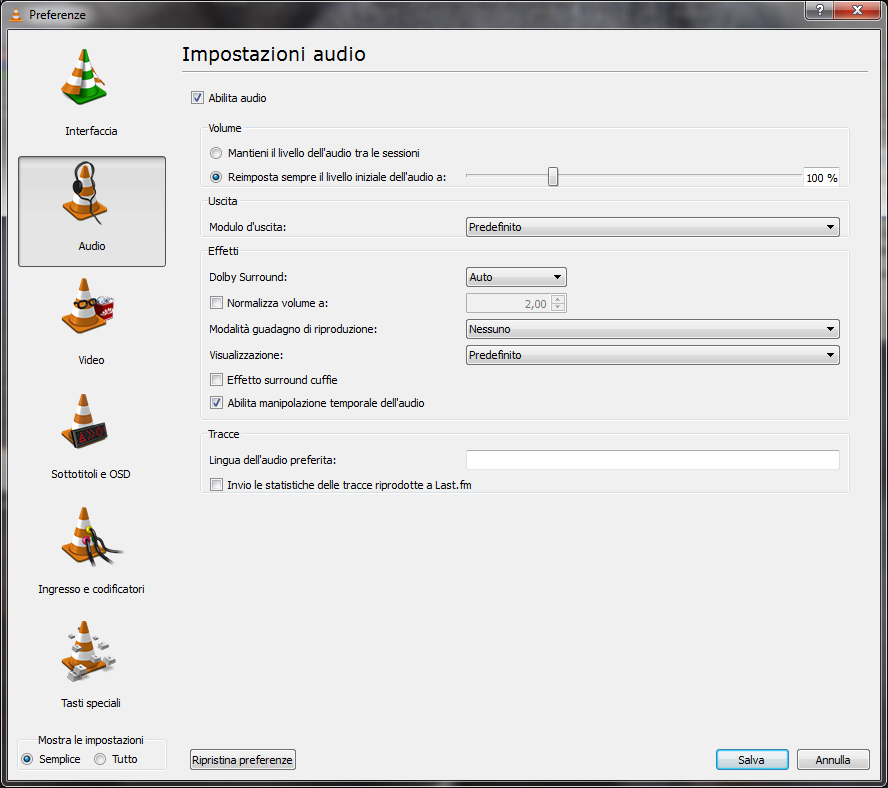This screenshot has height=788, width=888.
Task: Enable Effetto surround cuffie checkbox
Action: [x=216, y=380]
